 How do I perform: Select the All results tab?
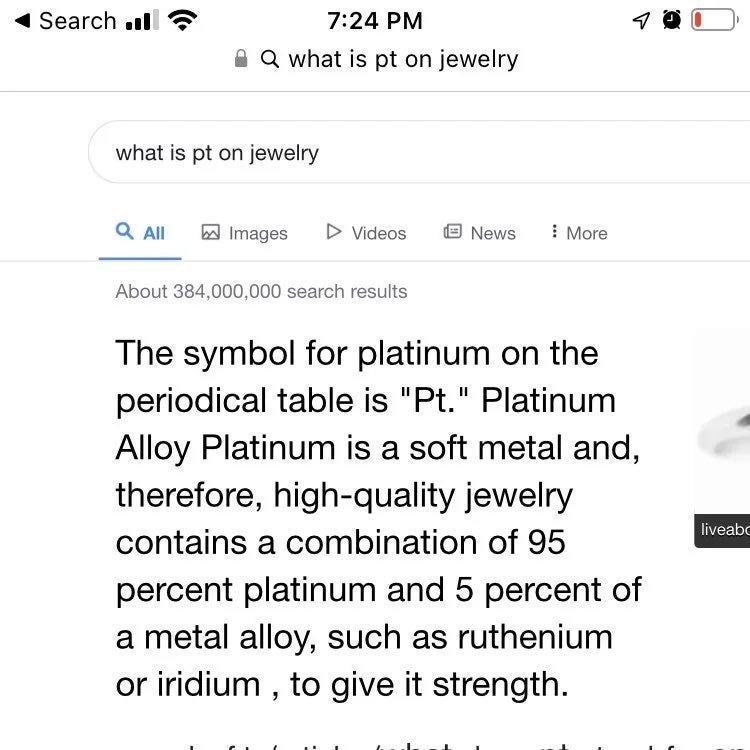[140, 233]
